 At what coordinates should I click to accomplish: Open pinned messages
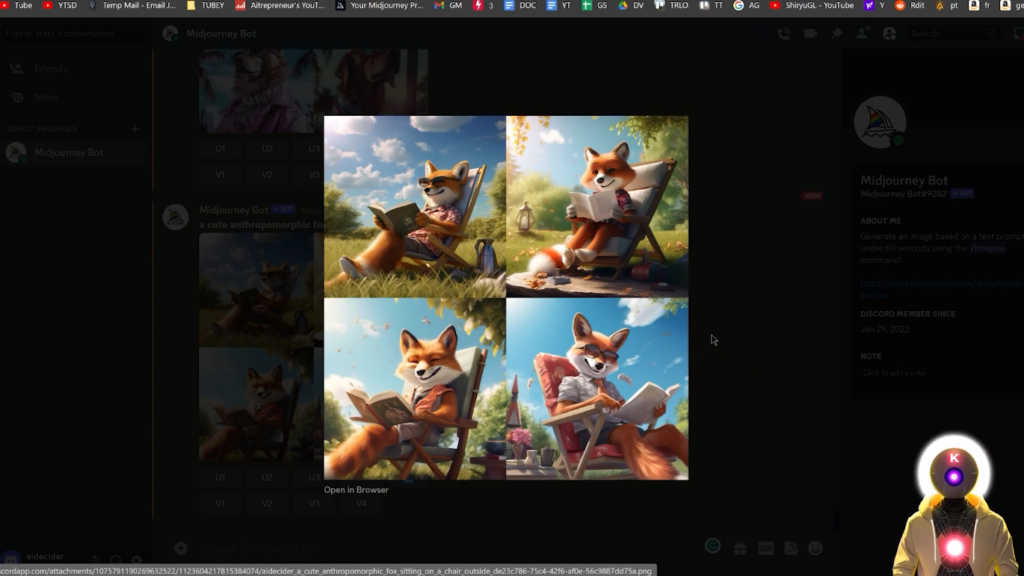(837, 33)
